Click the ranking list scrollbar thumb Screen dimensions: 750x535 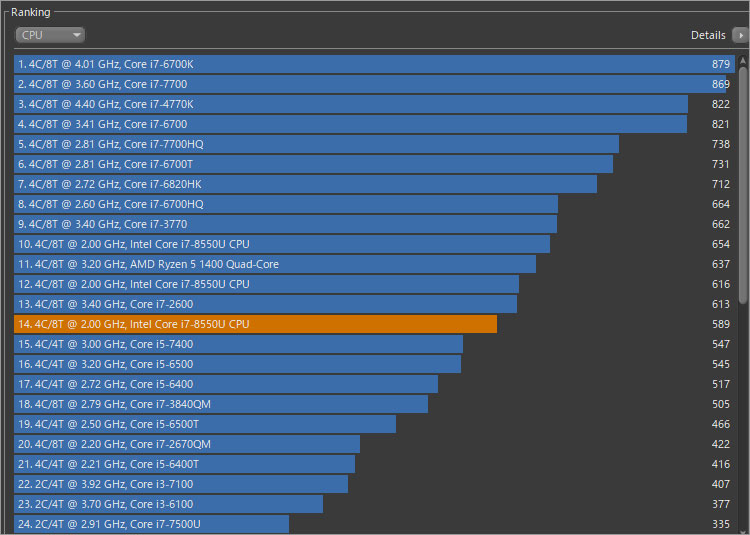(743, 186)
